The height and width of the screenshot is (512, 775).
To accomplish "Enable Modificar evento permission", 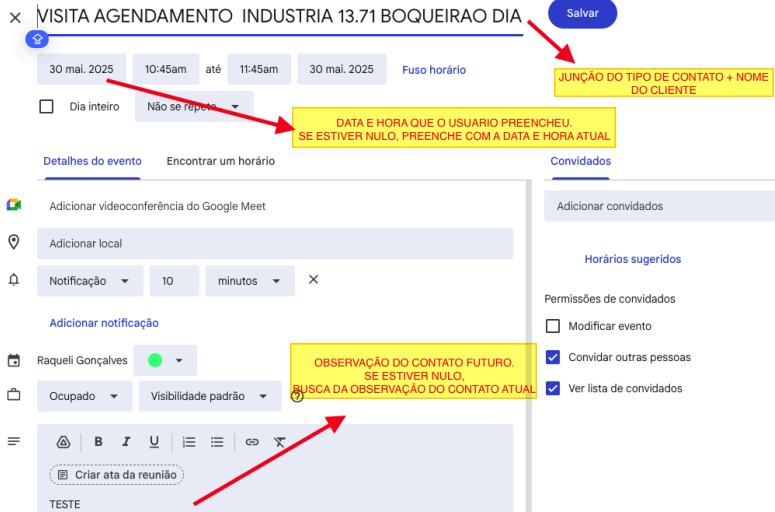I will point(553,326).
